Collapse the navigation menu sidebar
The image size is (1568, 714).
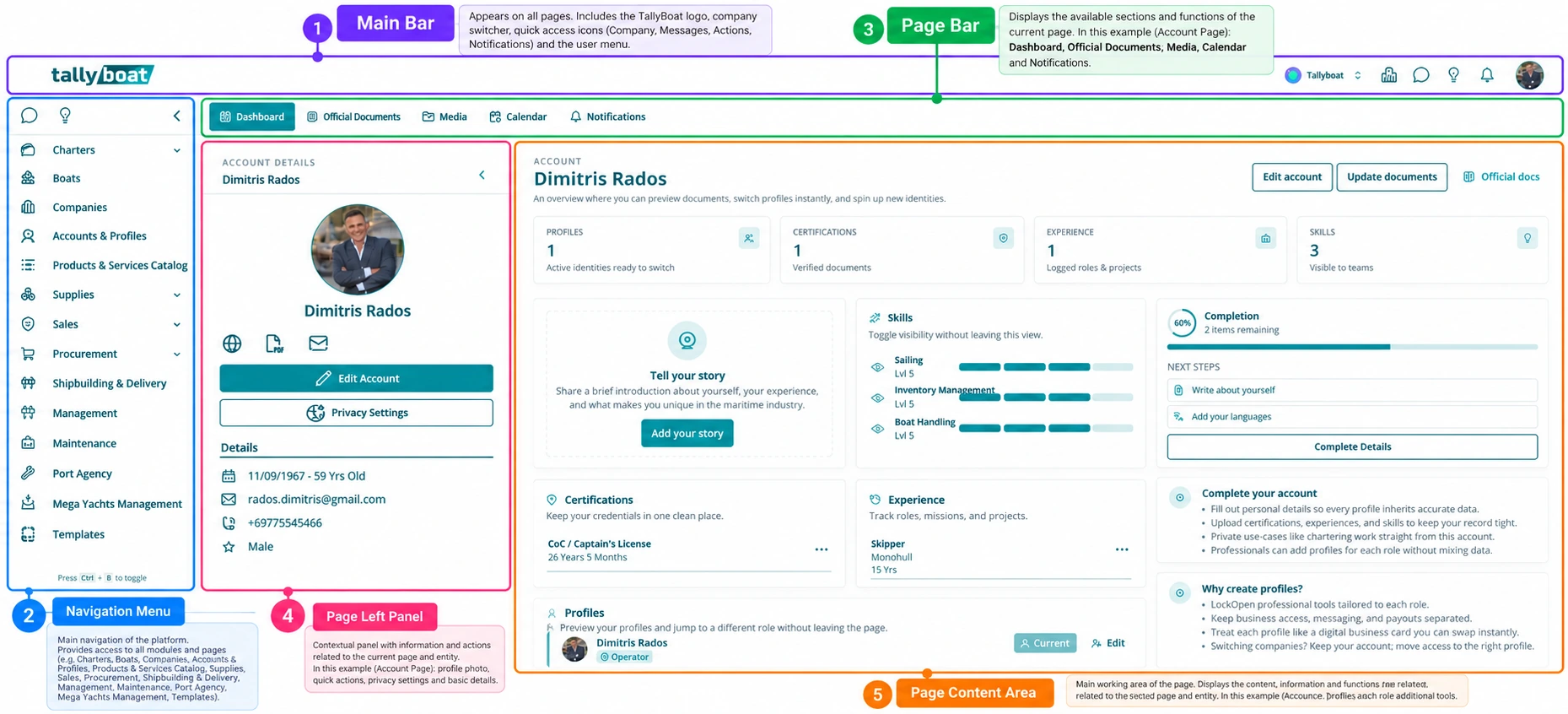[x=176, y=116]
